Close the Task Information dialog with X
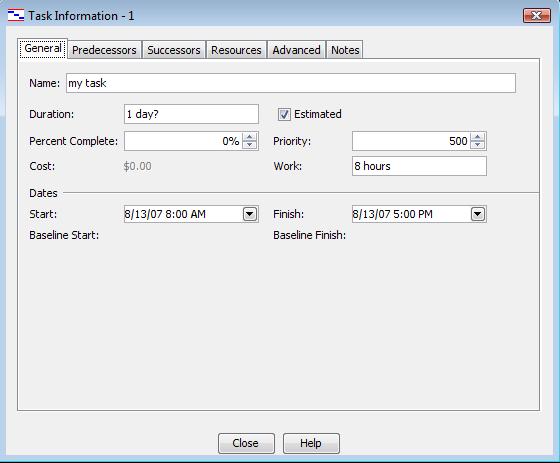The height and width of the screenshot is (463, 560). click(536, 16)
